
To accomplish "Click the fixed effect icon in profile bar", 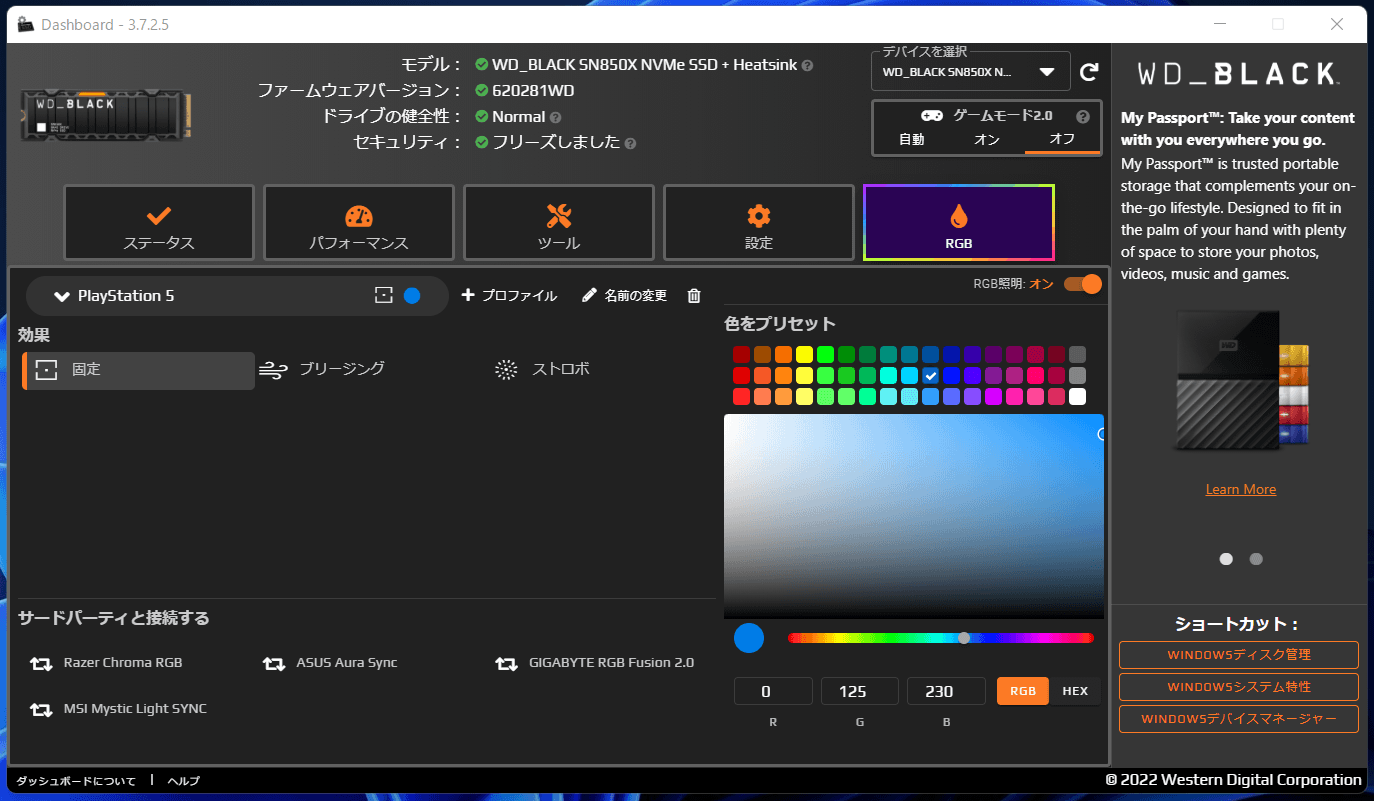I will (384, 296).
